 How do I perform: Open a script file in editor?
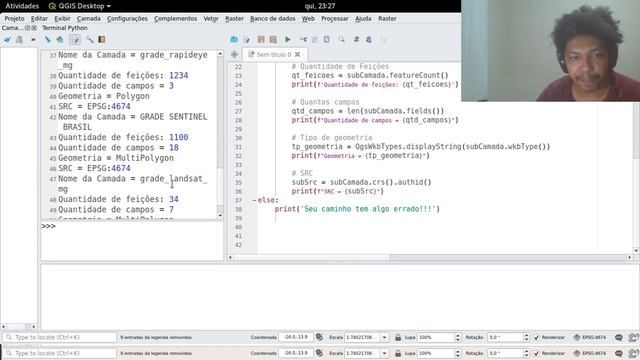[x=234, y=40]
